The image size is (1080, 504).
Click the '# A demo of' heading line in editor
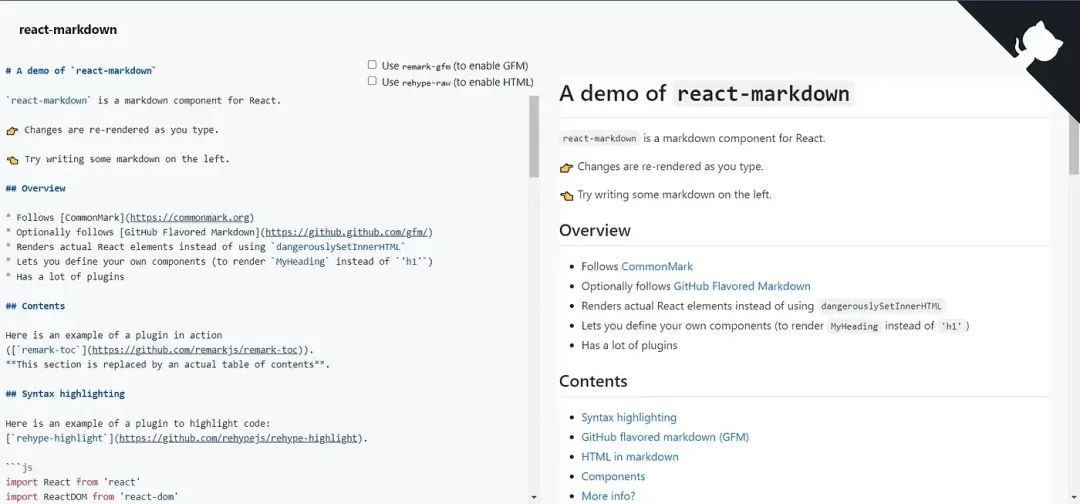[81, 71]
